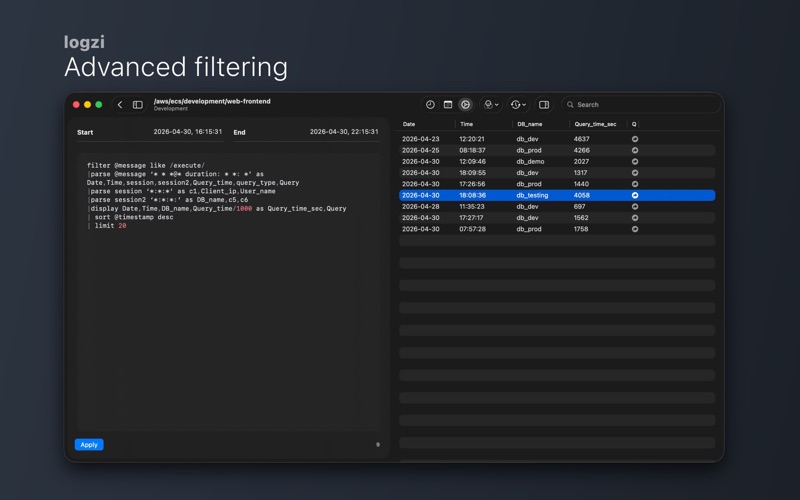Screen dimensions: 800x500
Task: Open arrow icon in row 2027
Action: 635,162
